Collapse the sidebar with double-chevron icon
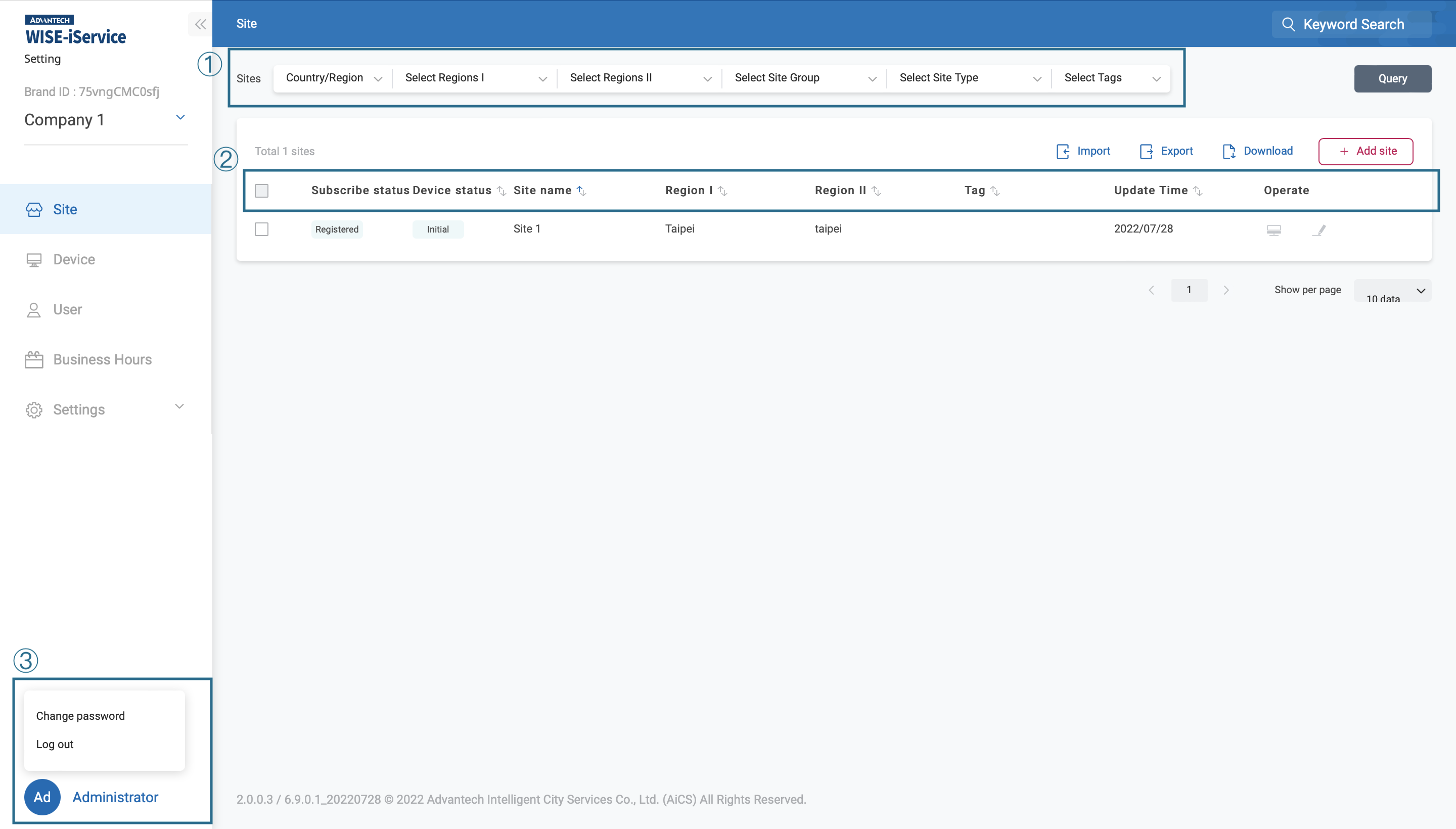This screenshot has width=1456, height=829. tap(200, 24)
